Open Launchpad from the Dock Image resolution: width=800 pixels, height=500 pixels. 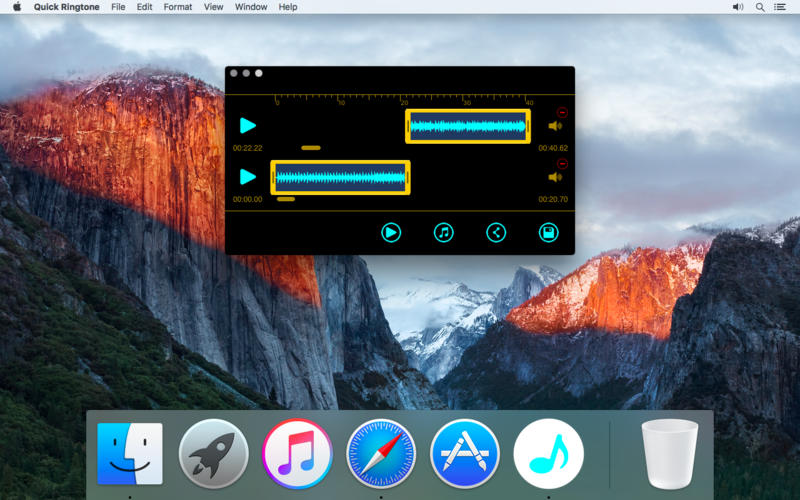214,454
